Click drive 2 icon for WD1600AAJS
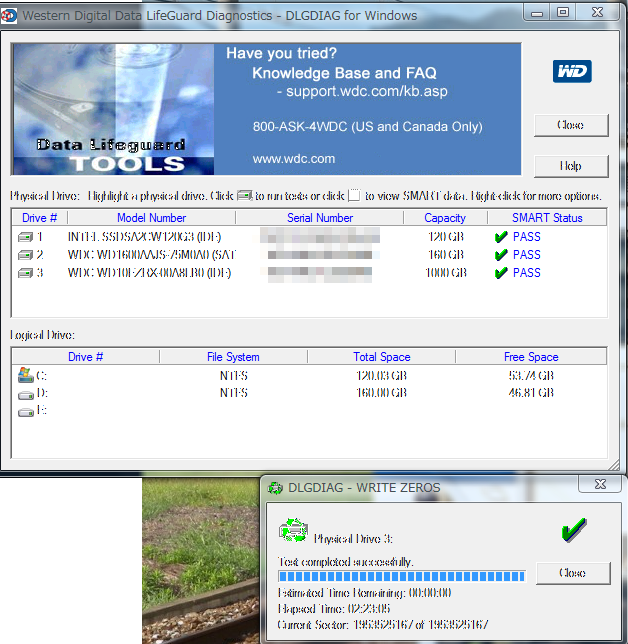This screenshot has height=644, width=628. pyautogui.click(x=25, y=255)
